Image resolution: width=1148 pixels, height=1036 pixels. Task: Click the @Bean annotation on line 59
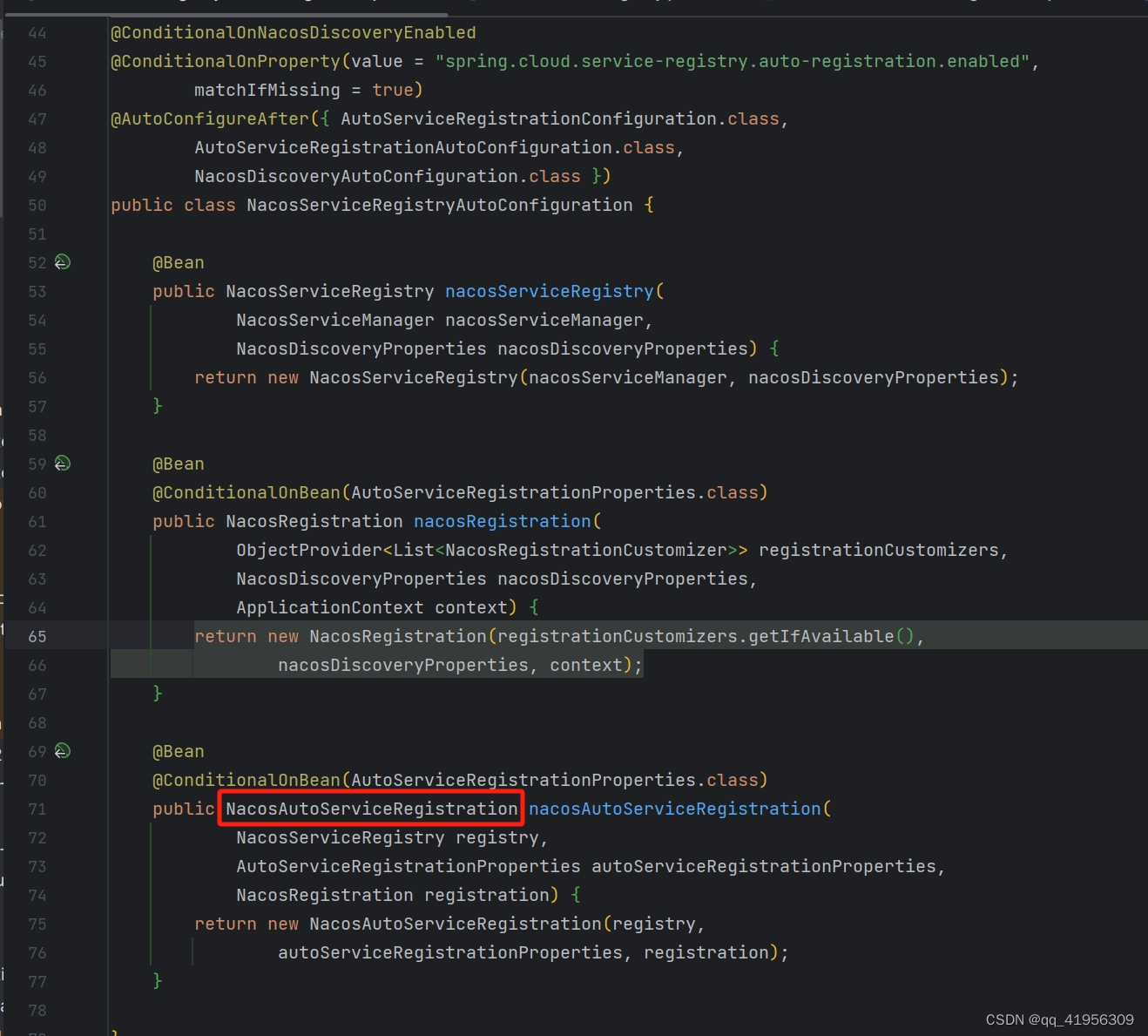(x=179, y=464)
